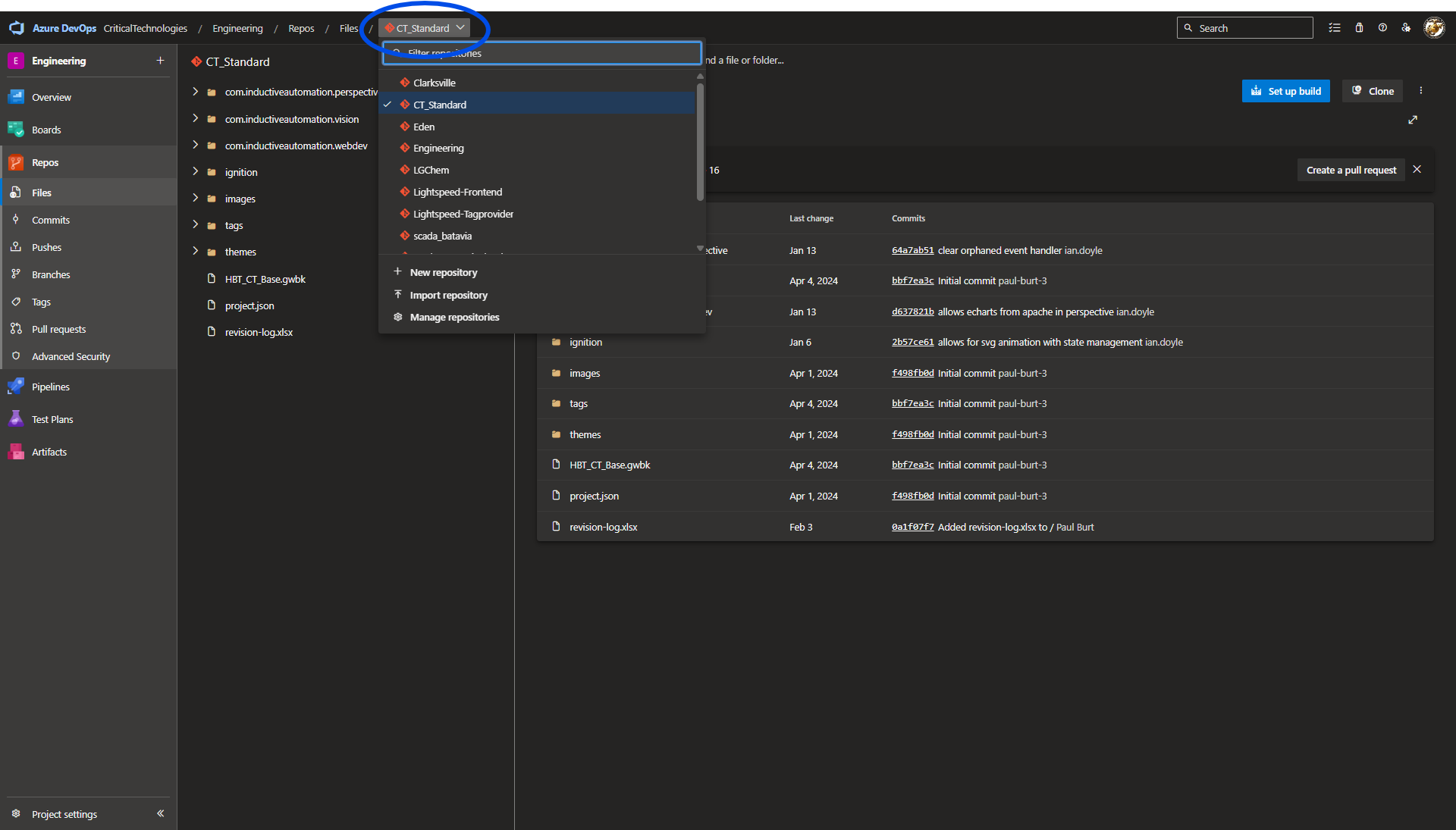Open Pipelines from the sidebar

[x=50, y=387]
